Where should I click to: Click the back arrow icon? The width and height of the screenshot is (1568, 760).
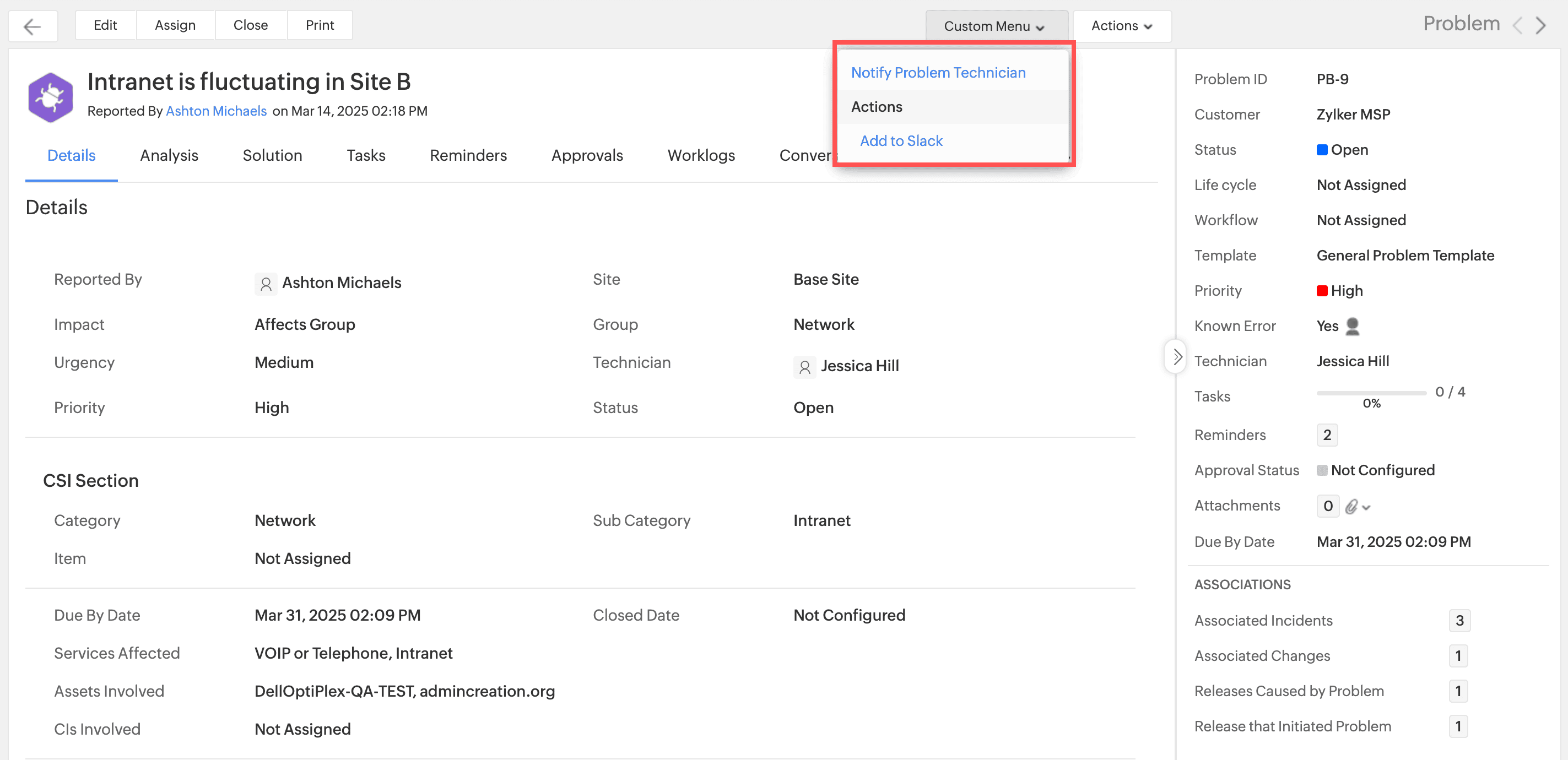coord(33,26)
